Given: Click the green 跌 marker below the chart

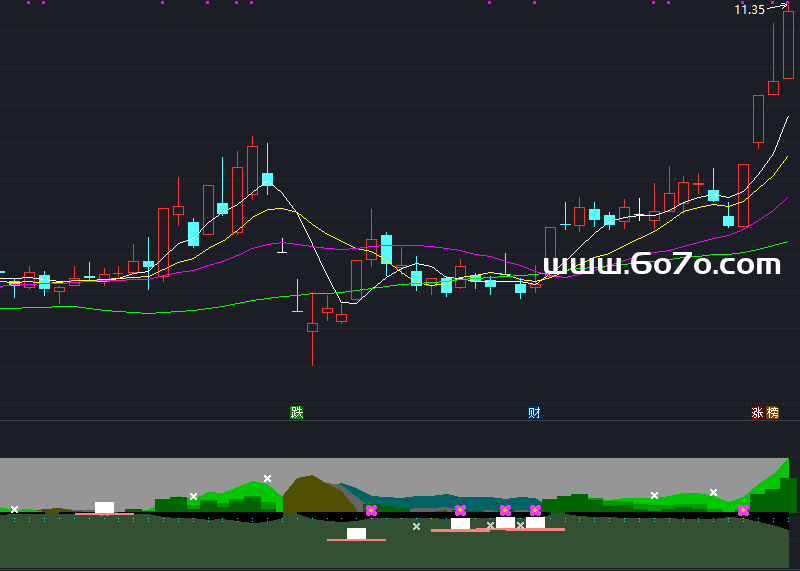Looking at the screenshot, I should point(296,412).
